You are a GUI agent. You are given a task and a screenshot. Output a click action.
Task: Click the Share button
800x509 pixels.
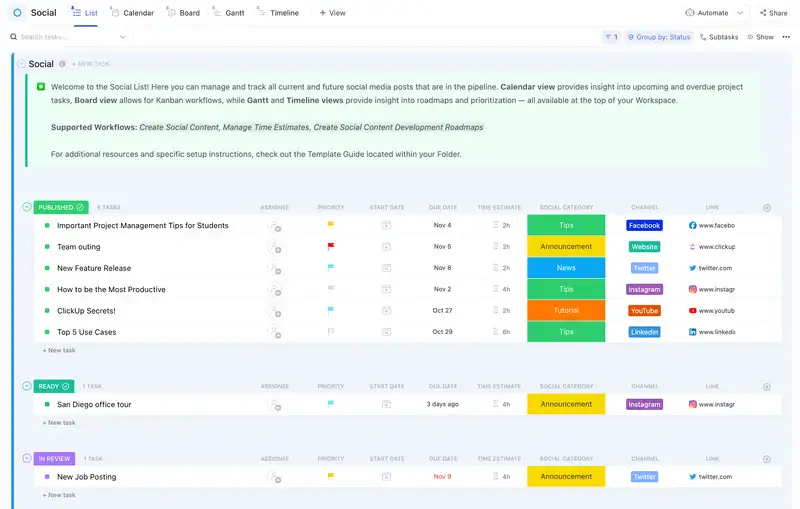774,13
